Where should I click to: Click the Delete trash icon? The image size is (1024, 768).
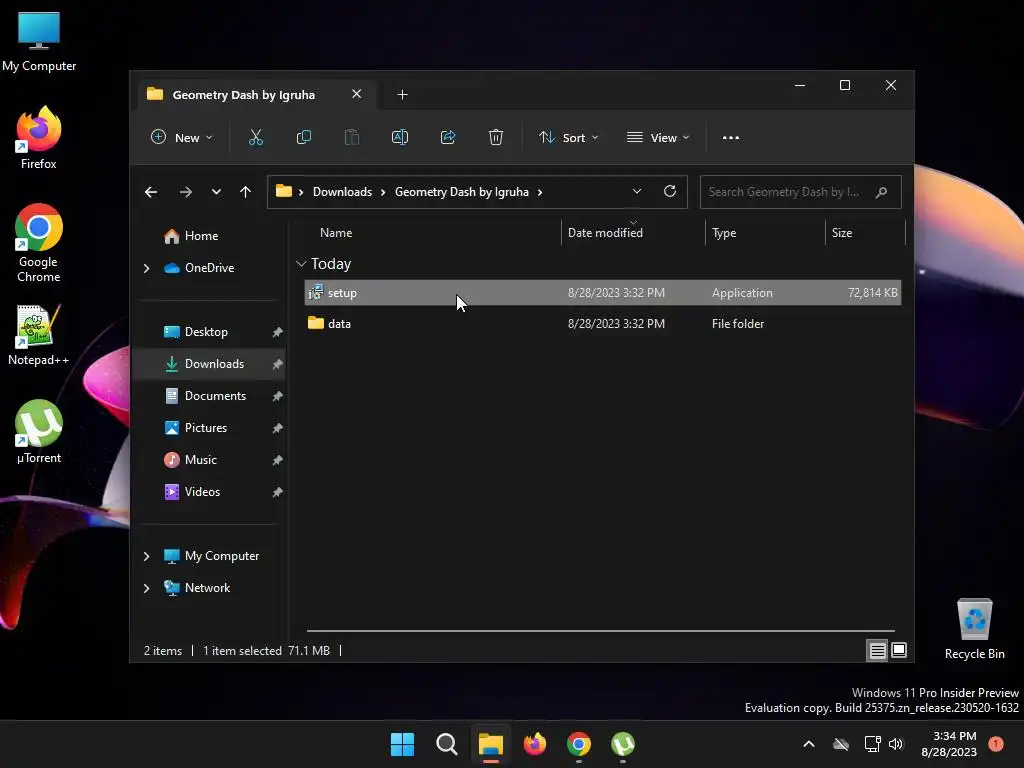(x=496, y=138)
